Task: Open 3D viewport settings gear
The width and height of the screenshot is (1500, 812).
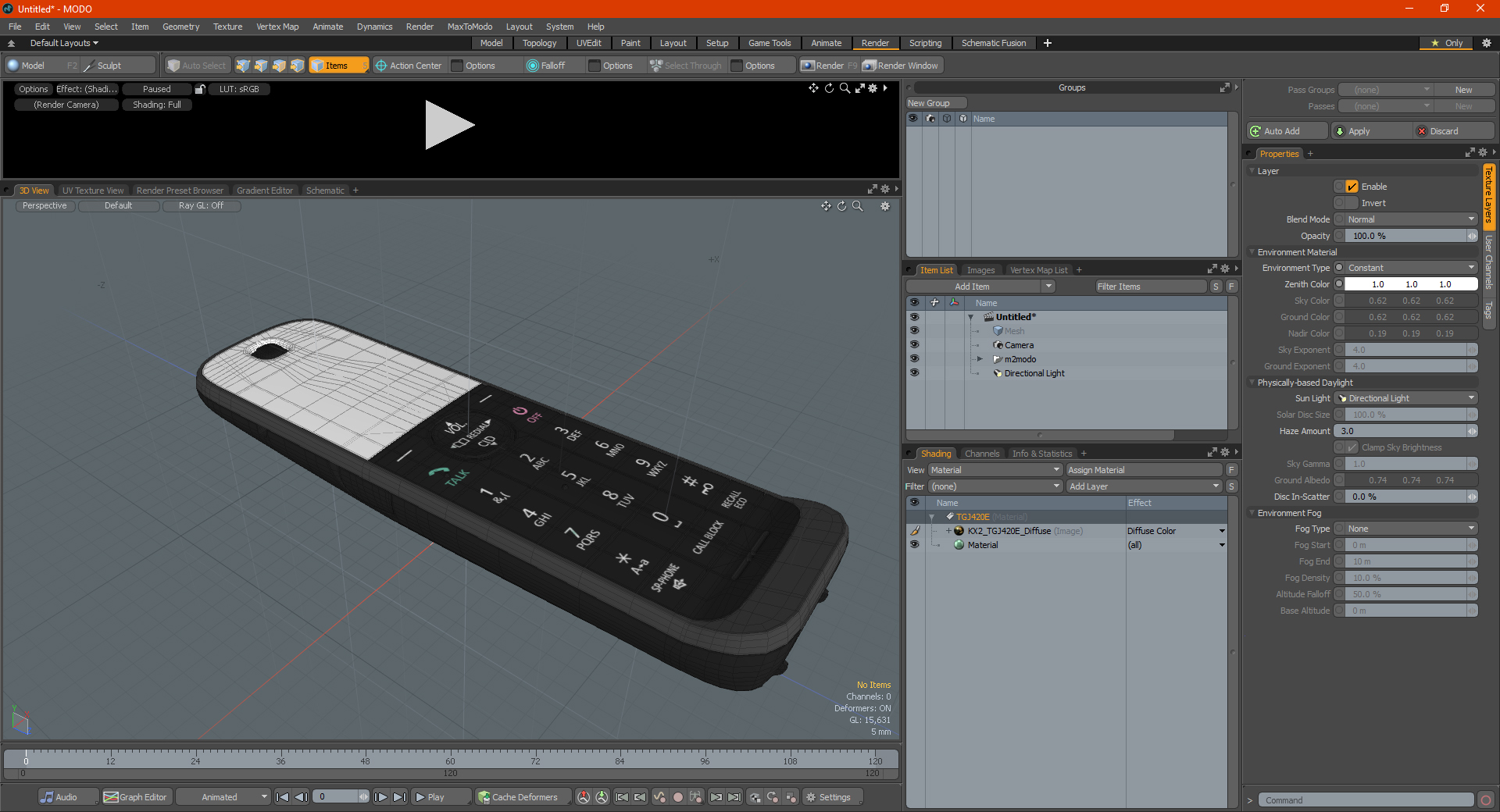Action: point(885,206)
